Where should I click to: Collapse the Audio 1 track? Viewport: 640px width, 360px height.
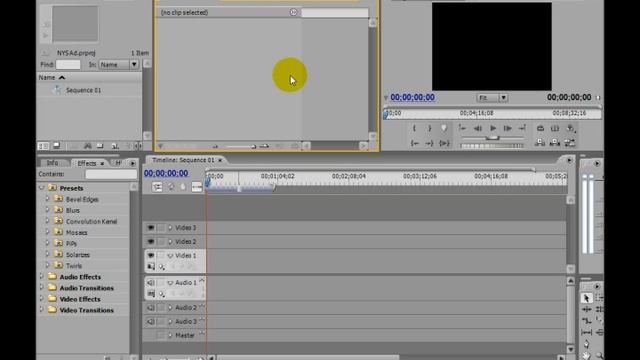(x=170, y=282)
